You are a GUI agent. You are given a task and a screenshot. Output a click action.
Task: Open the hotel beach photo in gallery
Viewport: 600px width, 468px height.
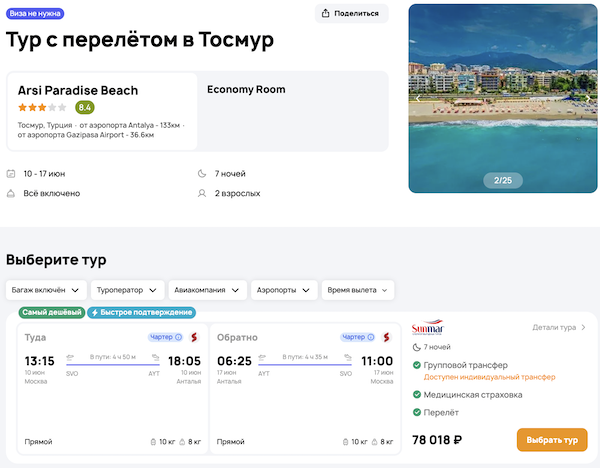[503, 98]
